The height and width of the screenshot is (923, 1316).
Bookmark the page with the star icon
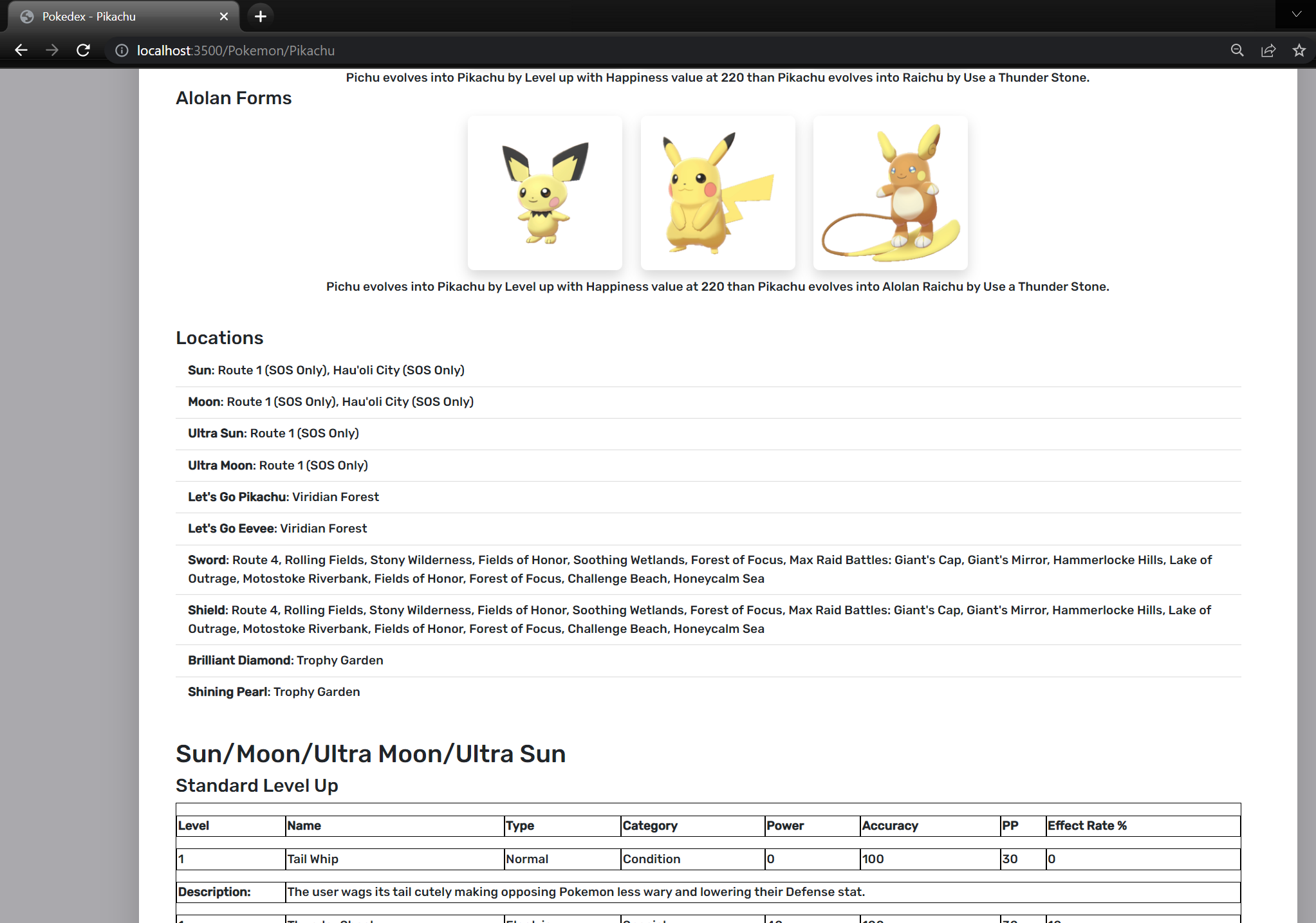tap(1299, 50)
